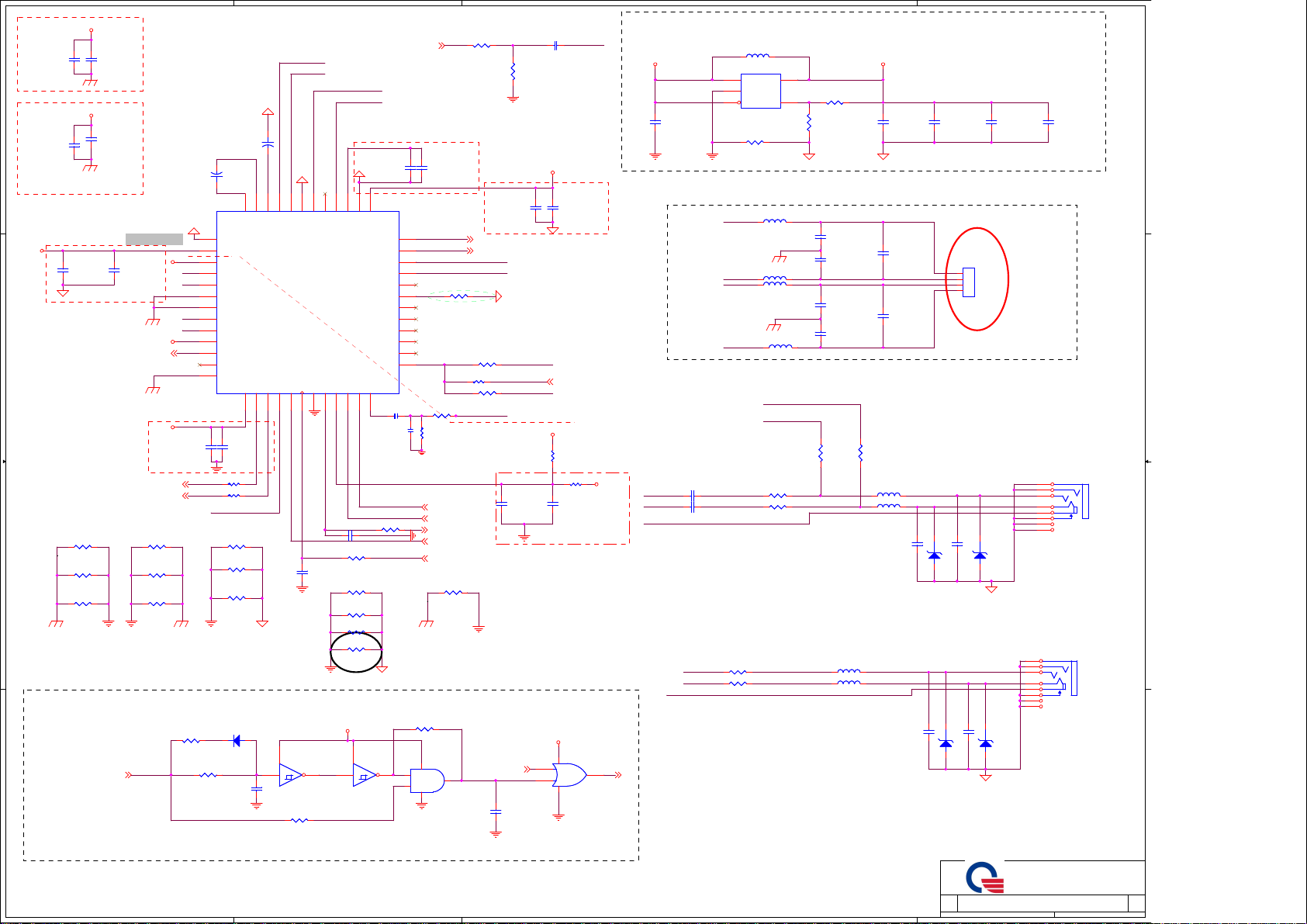Image resolution: width=1307 pixels, height=924 pixels.
Task: Select the title block cell below the logo
Action: 1042,904
